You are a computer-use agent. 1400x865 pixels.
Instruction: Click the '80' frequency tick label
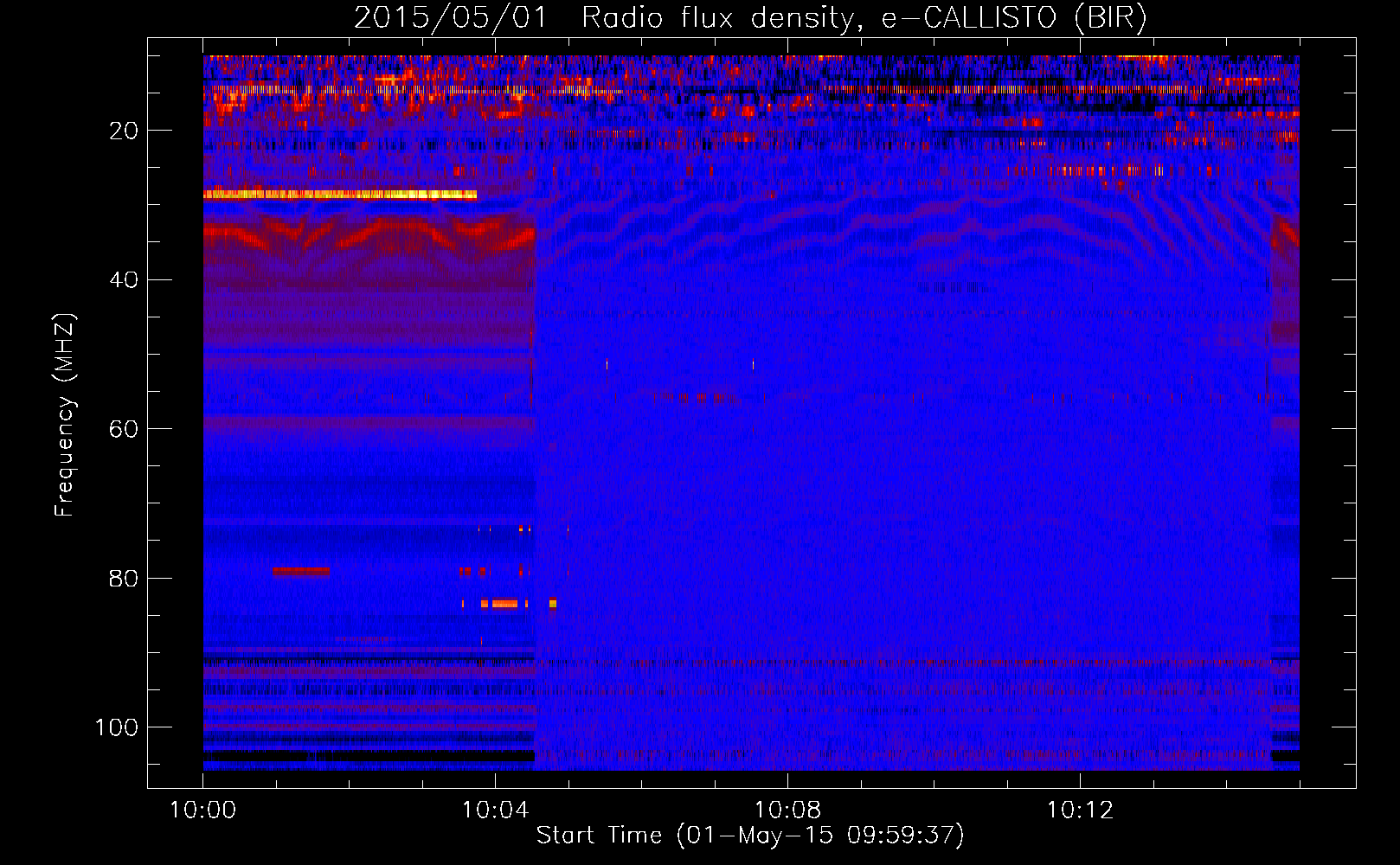tap(124, 578)
